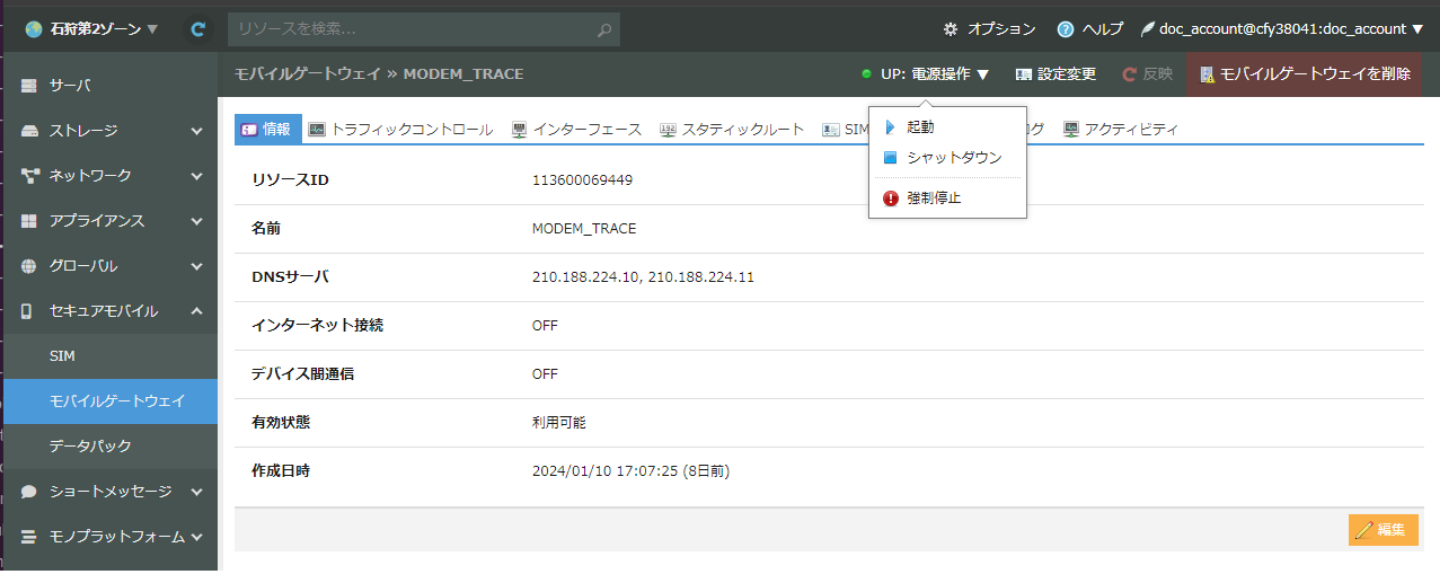
Task: Expand the ストレージ sidebar section
Action: coord(110,131)
